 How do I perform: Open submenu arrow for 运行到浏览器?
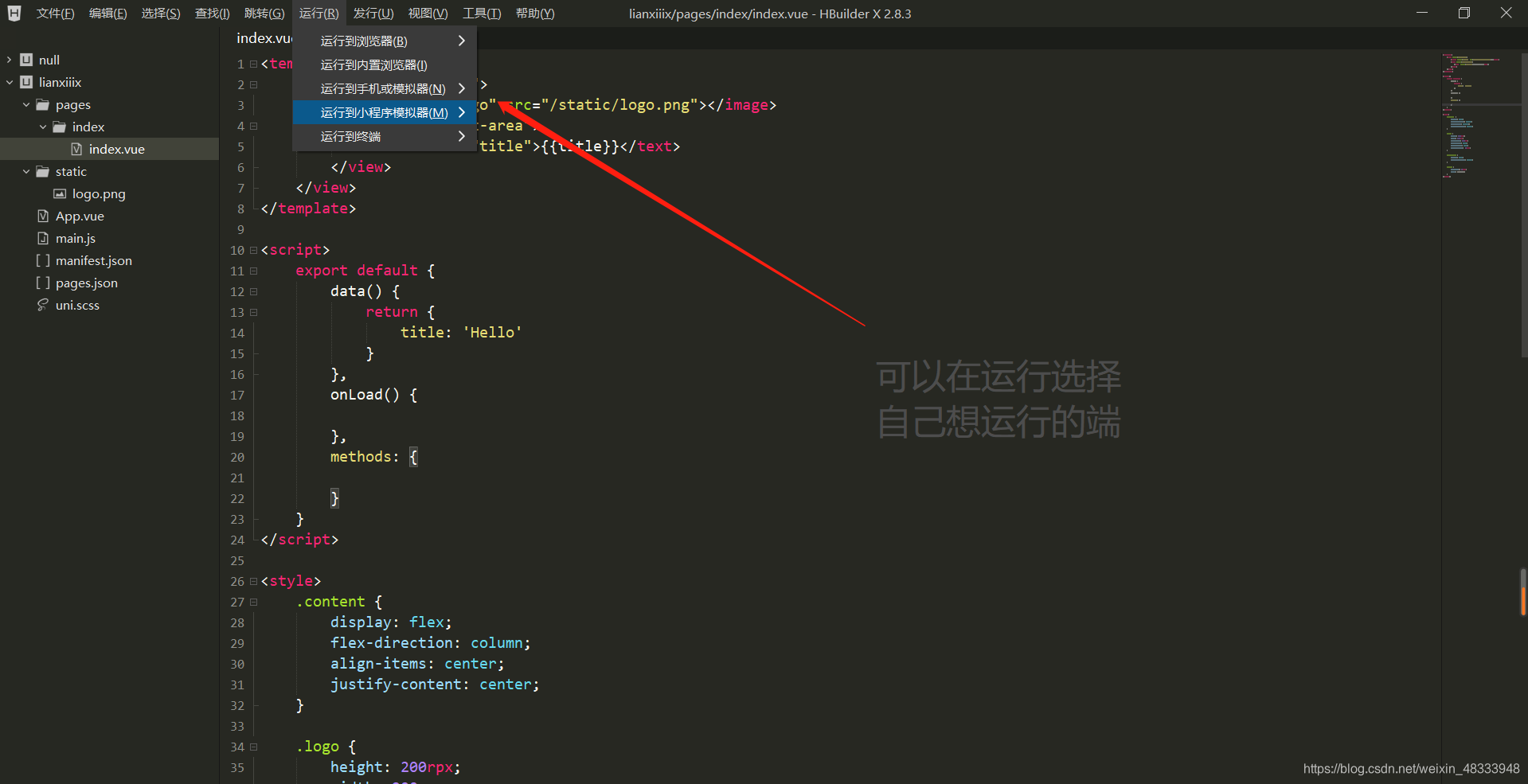click(x=462, y=41)
